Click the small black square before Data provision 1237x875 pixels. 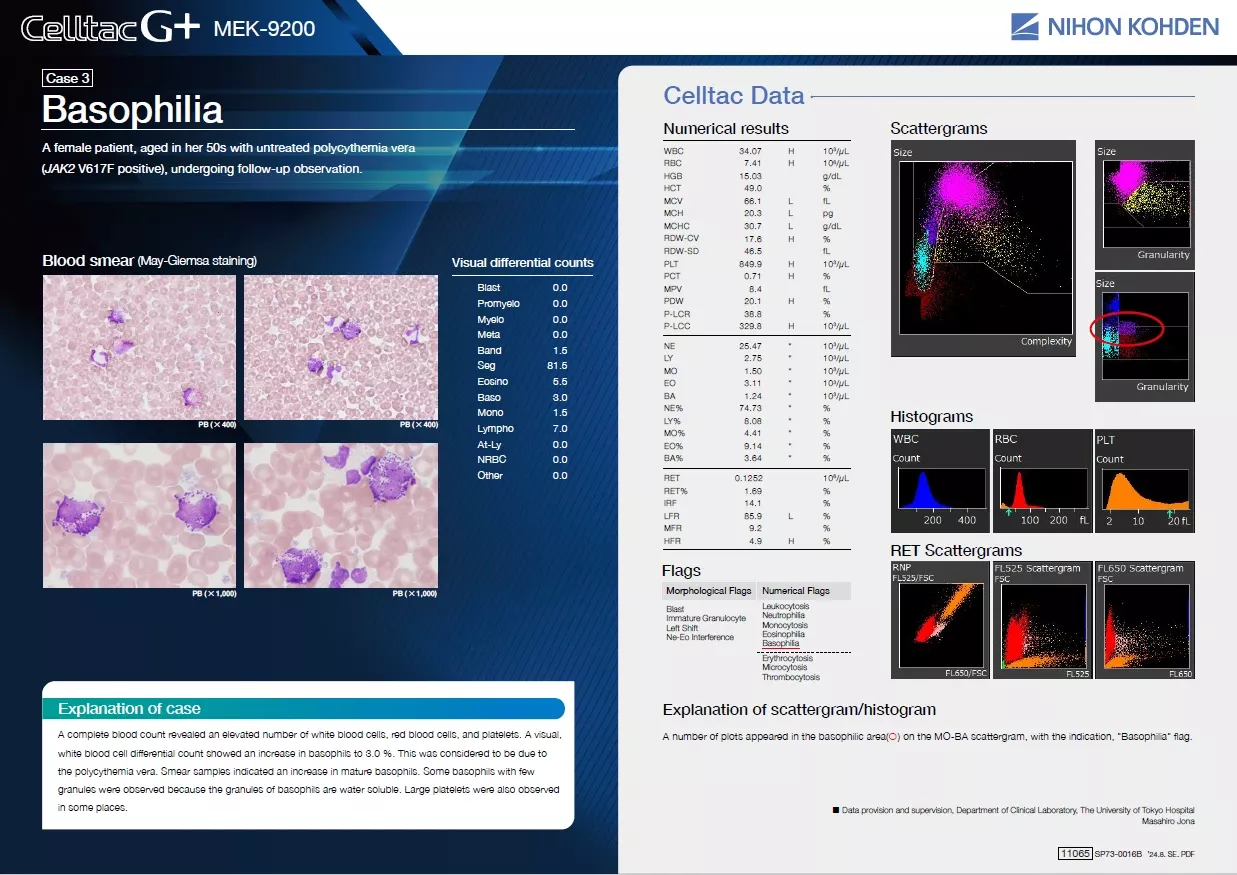(x=835, y=810)
